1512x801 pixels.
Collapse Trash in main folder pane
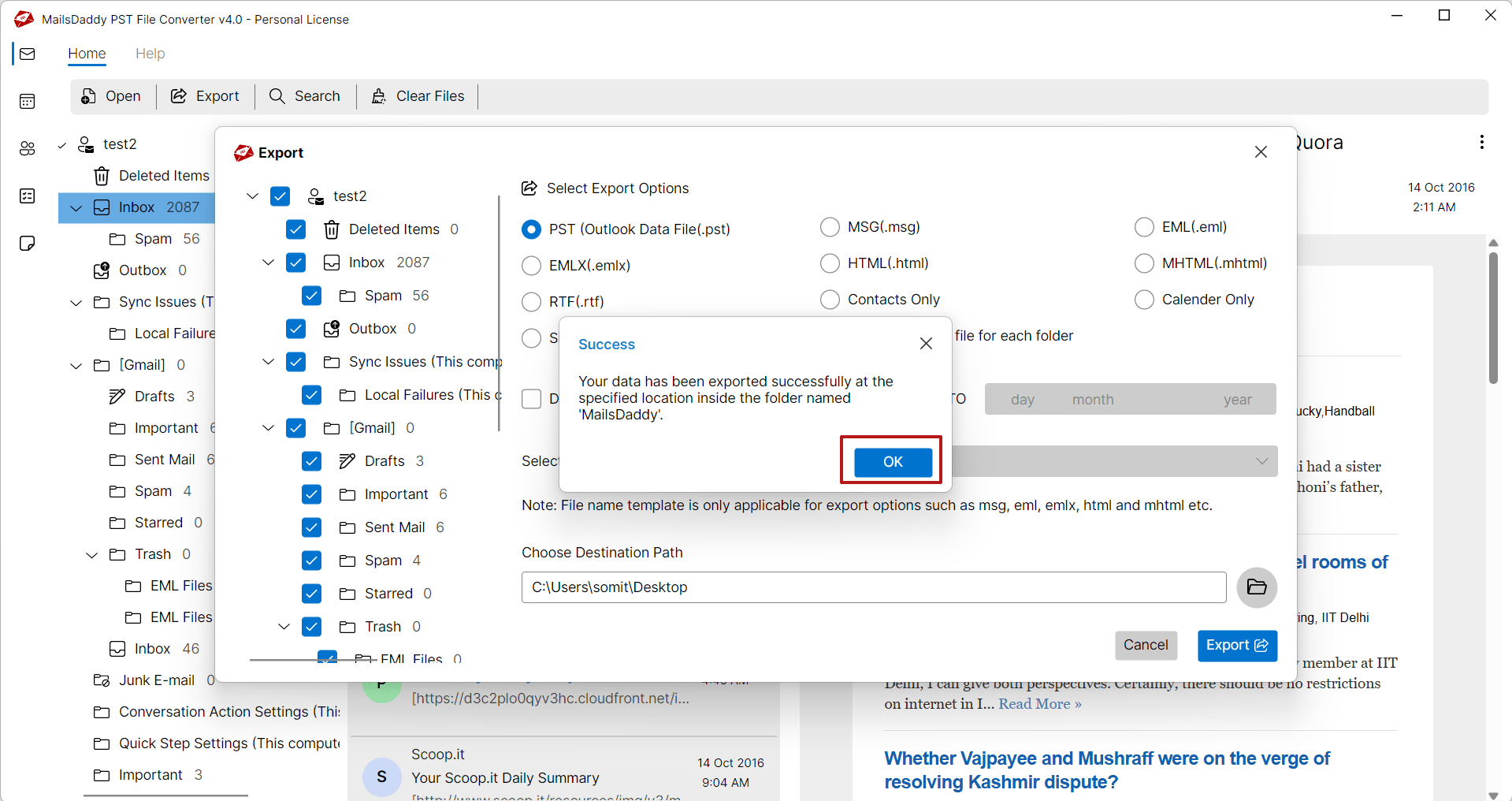click(92, 554)
